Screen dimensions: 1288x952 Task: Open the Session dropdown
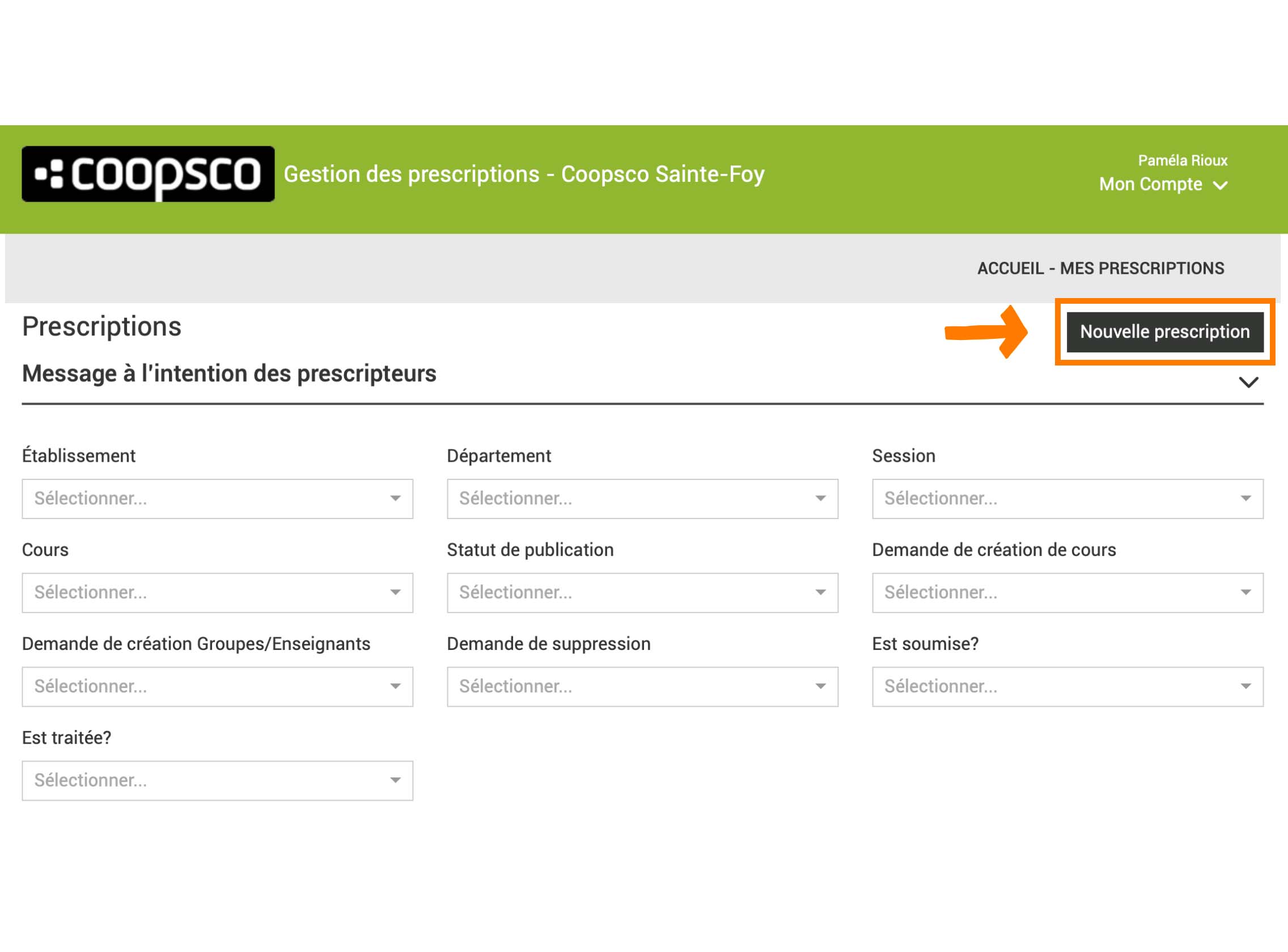coord(1066,499)
